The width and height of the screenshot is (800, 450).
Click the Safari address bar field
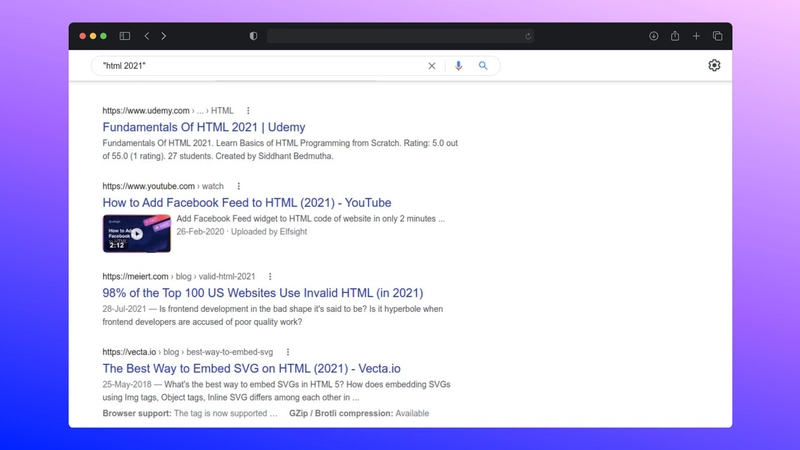click(x=401, y=36)
